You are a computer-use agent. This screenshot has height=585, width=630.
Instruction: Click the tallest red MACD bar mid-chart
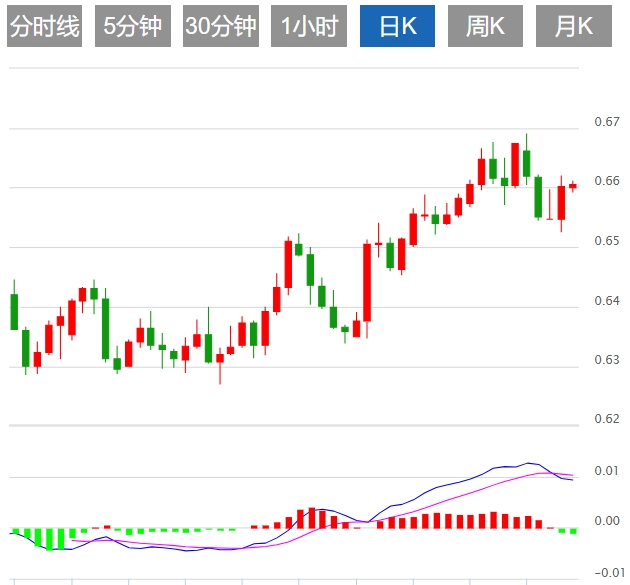point(312,518)
